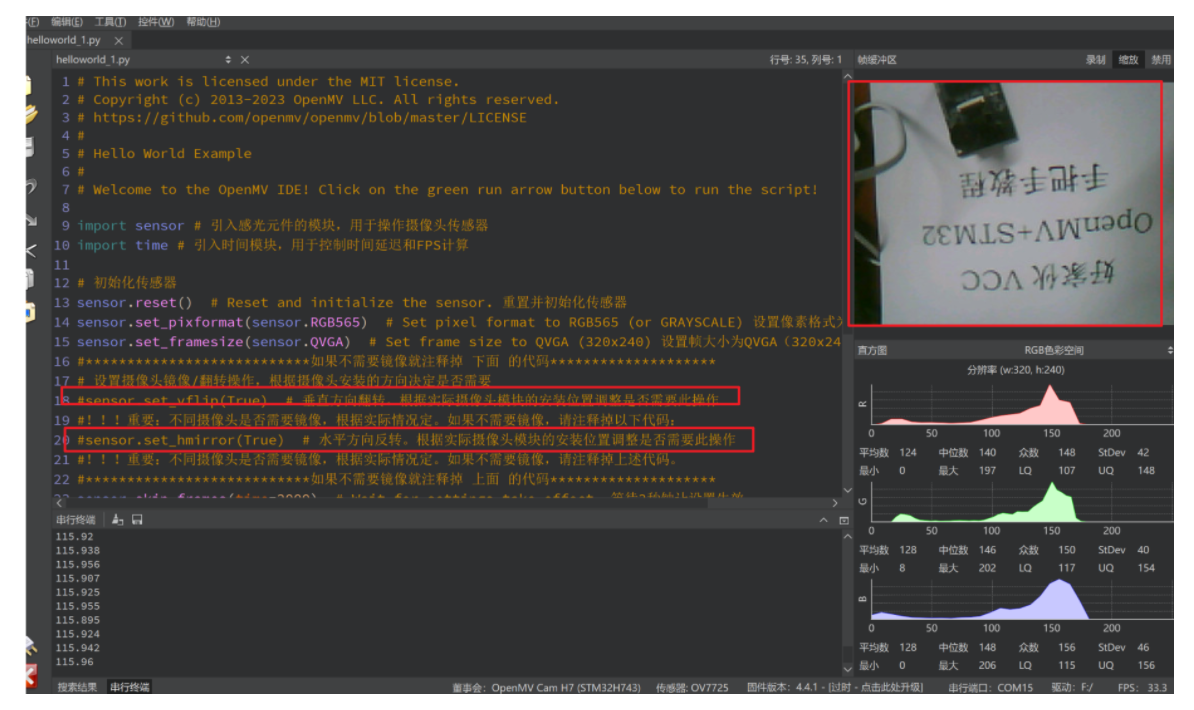Click the R channel 平均数 124 value
1194x710 pixels.
click(x=908, y=453)
